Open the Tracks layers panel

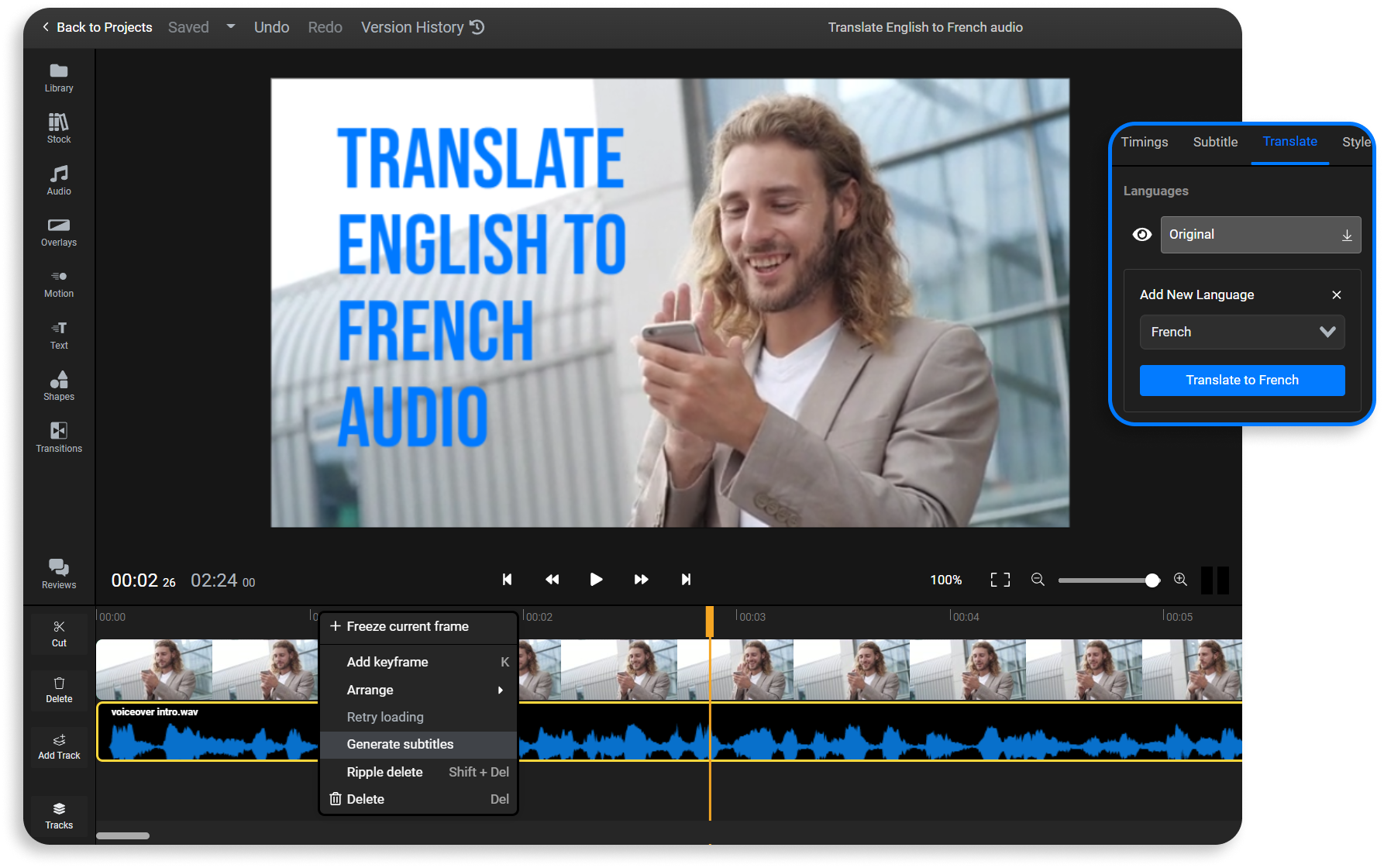59,816
